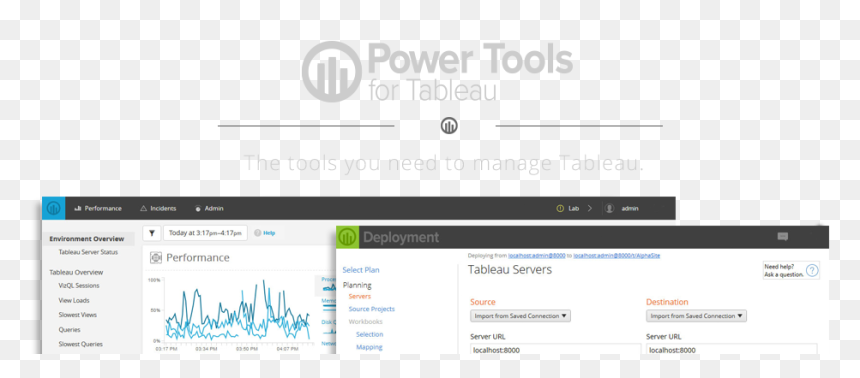
Task: Select Tableau Overview sidebar item
Action: point(76,272)
